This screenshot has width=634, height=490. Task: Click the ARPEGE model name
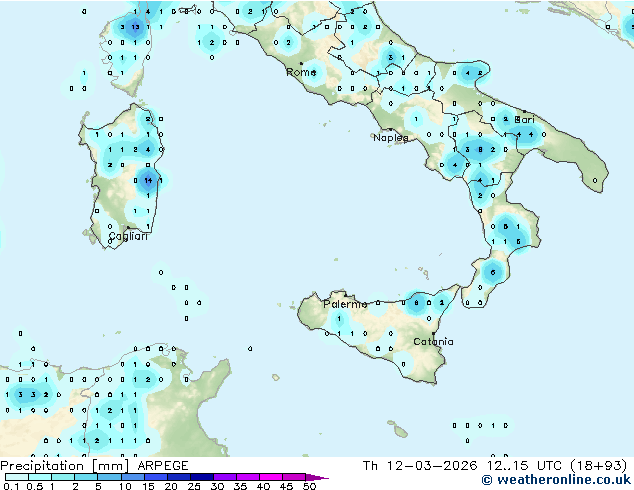(163, 466)
